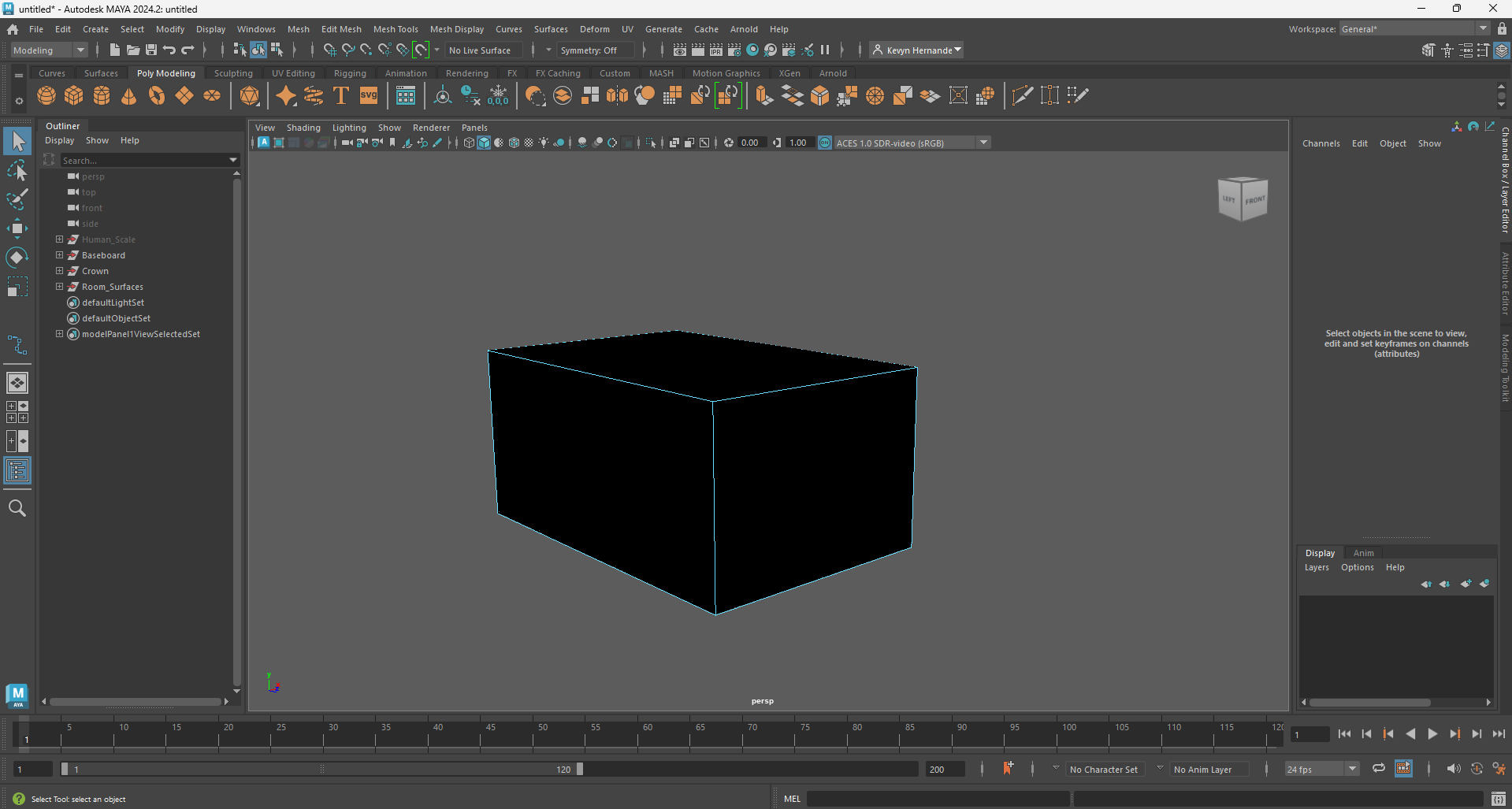
Task: Click the Outliner search field
Action: point(150,160)
